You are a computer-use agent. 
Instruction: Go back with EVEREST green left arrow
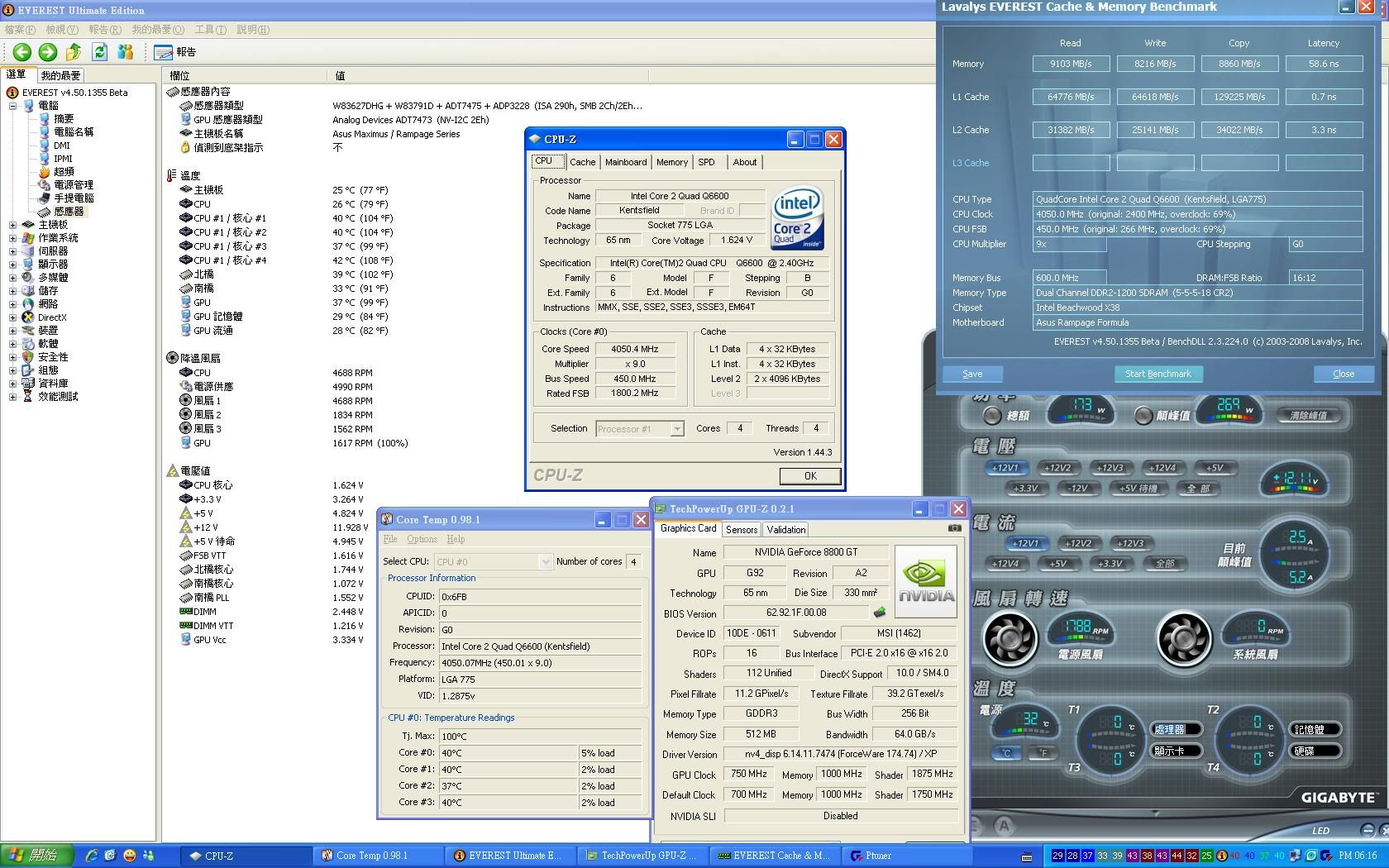[x=22, y=52]
